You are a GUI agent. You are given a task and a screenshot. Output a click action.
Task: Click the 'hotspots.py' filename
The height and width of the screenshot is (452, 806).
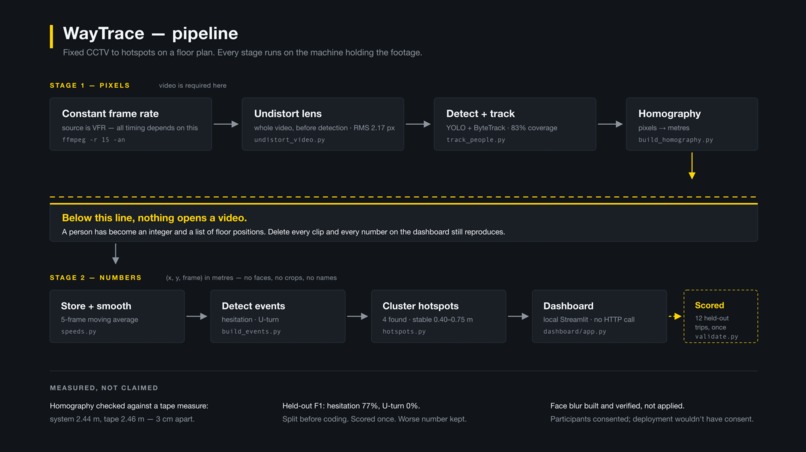(x=404, y=332)
